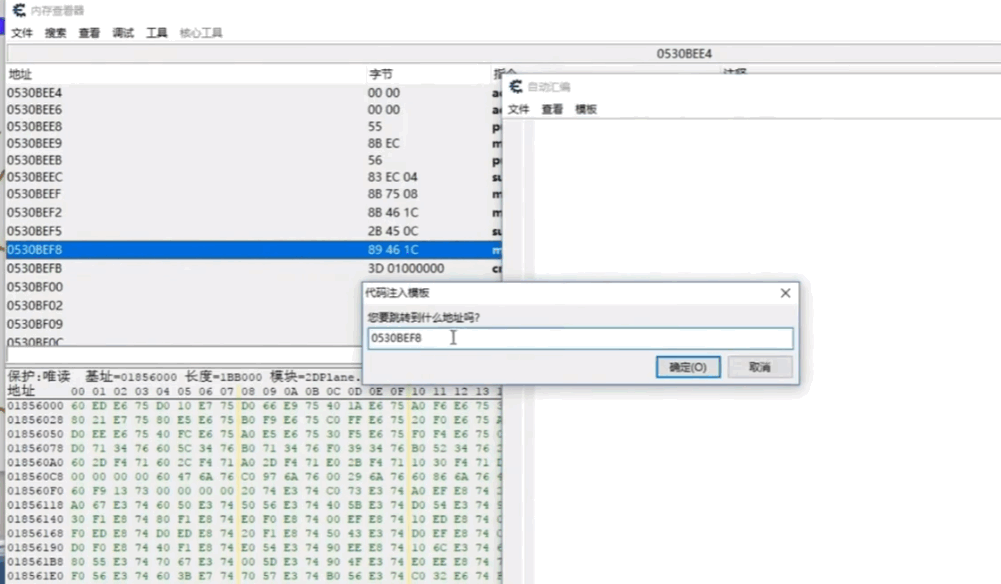Image resolution: width=1001 pixels, height=584 pixels.
Task: Select disassembly row at address 0530BEE8
Action: tap(250, 126)
